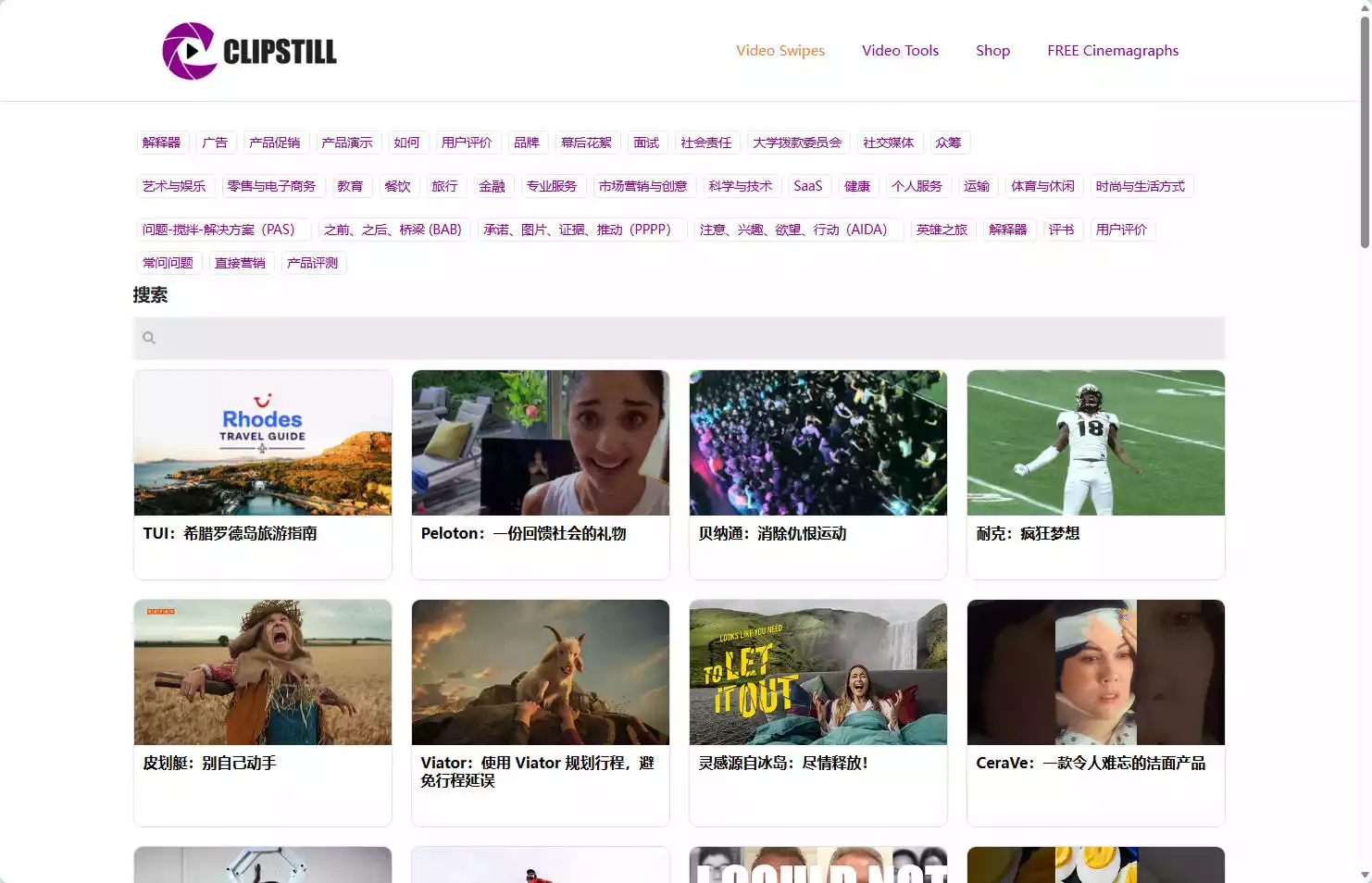Select the 大学拨款委员会 tag
1372x883 pixels.
[x=797, y=143]
